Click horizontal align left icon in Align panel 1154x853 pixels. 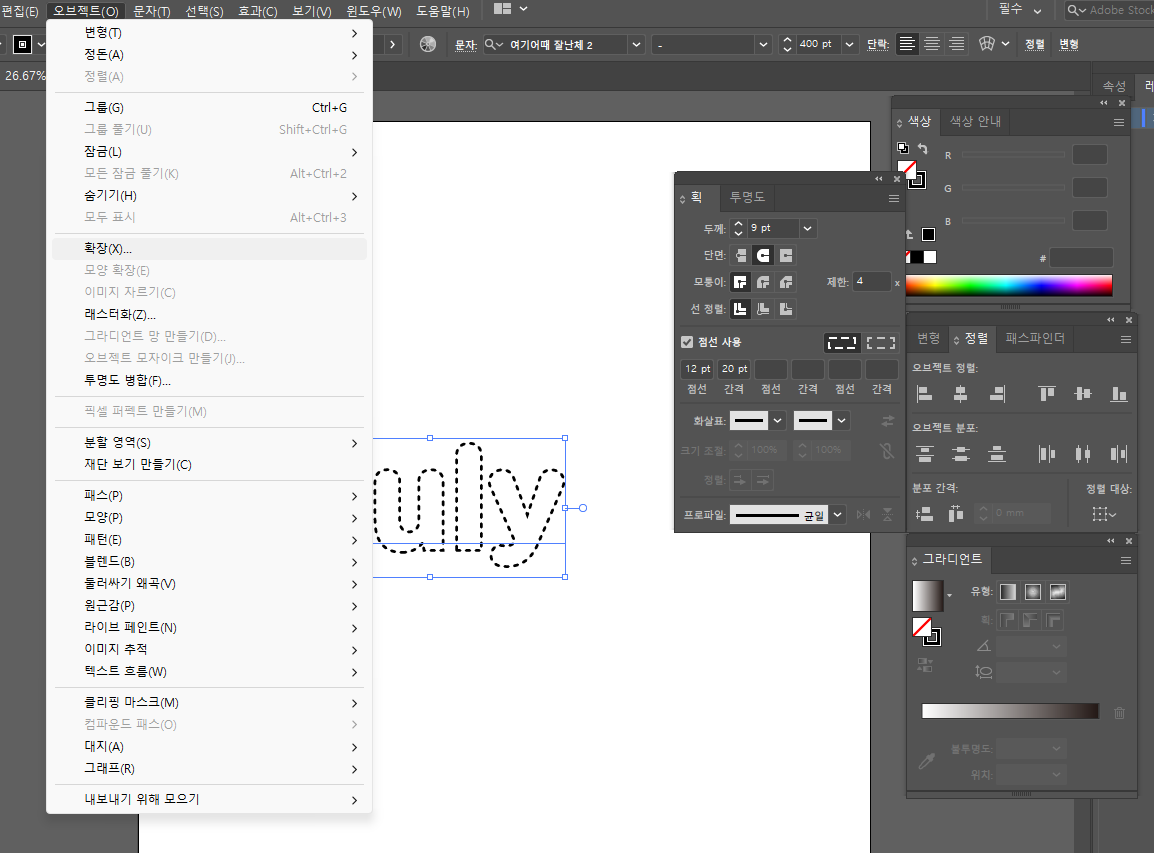924,394
